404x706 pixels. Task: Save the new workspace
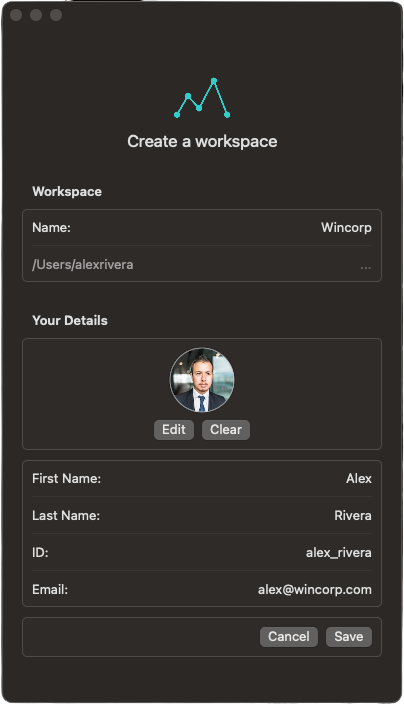[349, 637]
